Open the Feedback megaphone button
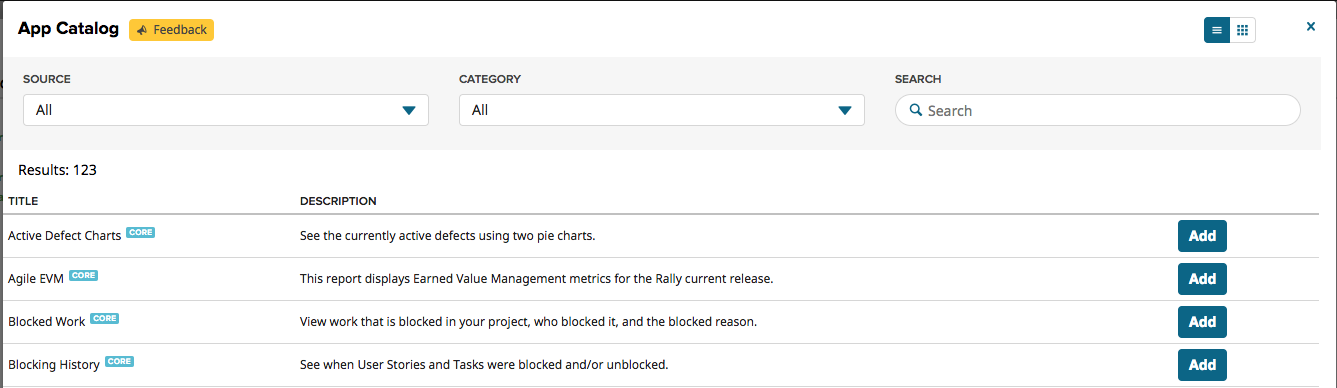Screen dimensions: 1337x388 (x=171, y=30)
